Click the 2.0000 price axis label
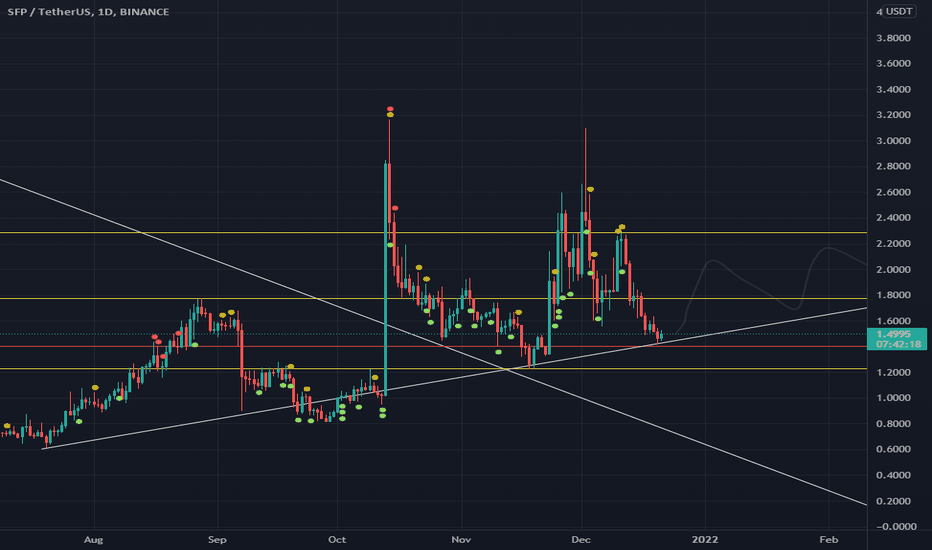This screenshot has height=550, width=932. tap(893, 269)
